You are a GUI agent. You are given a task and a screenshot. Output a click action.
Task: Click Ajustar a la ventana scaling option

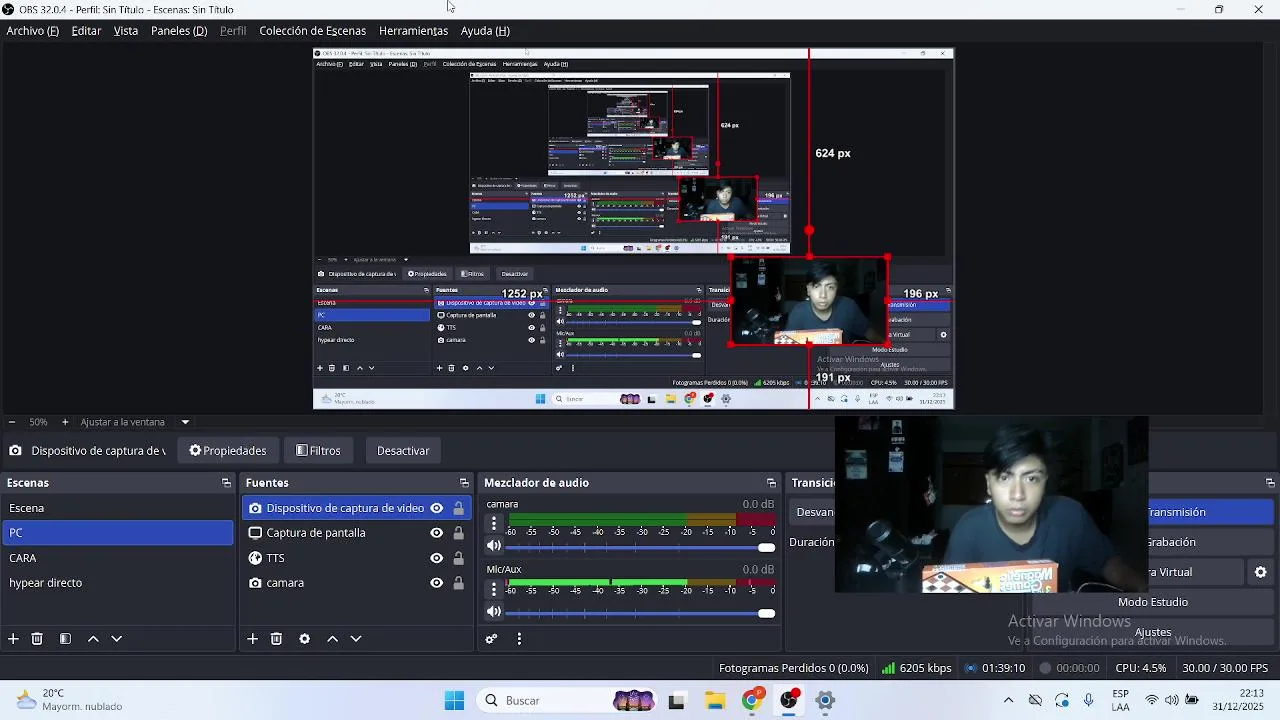point(123,422)
